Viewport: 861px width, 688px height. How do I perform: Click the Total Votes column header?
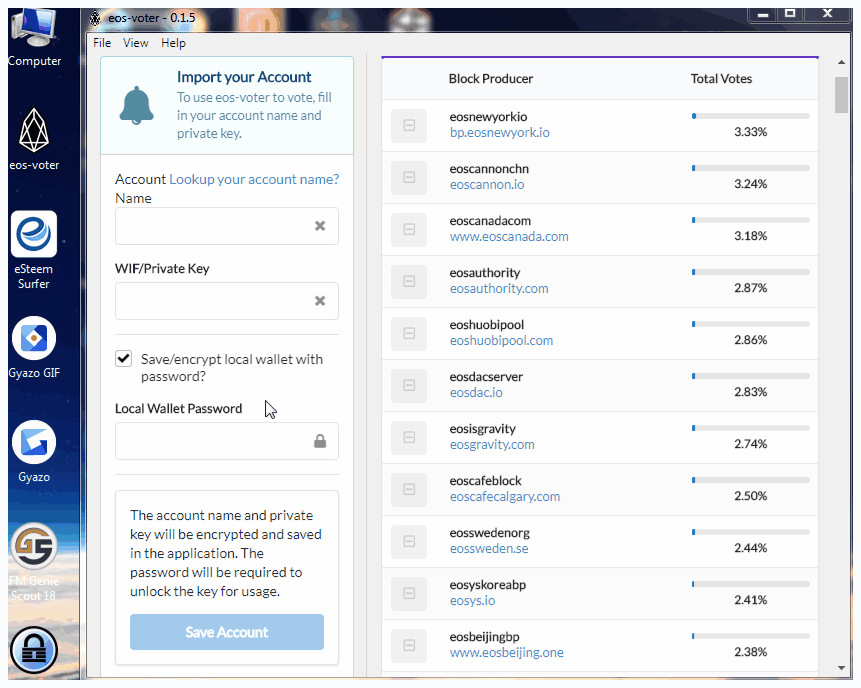pyautogui.click(x=722, y=79)
